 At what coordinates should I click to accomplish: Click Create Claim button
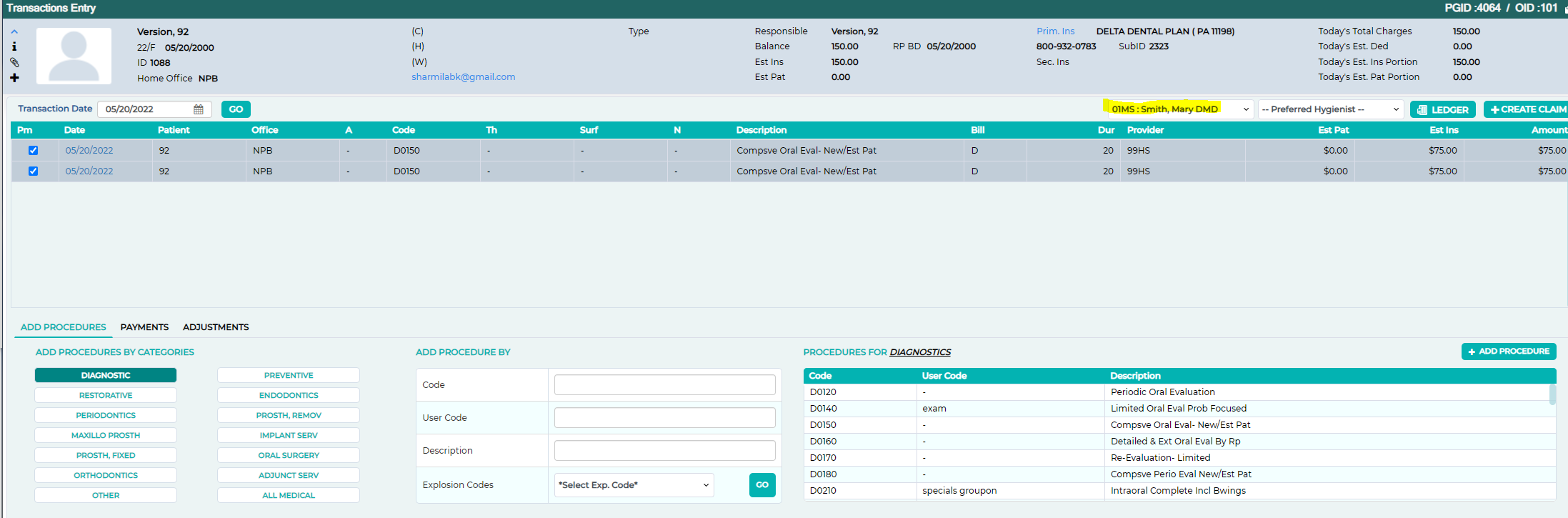(1526, 109)
